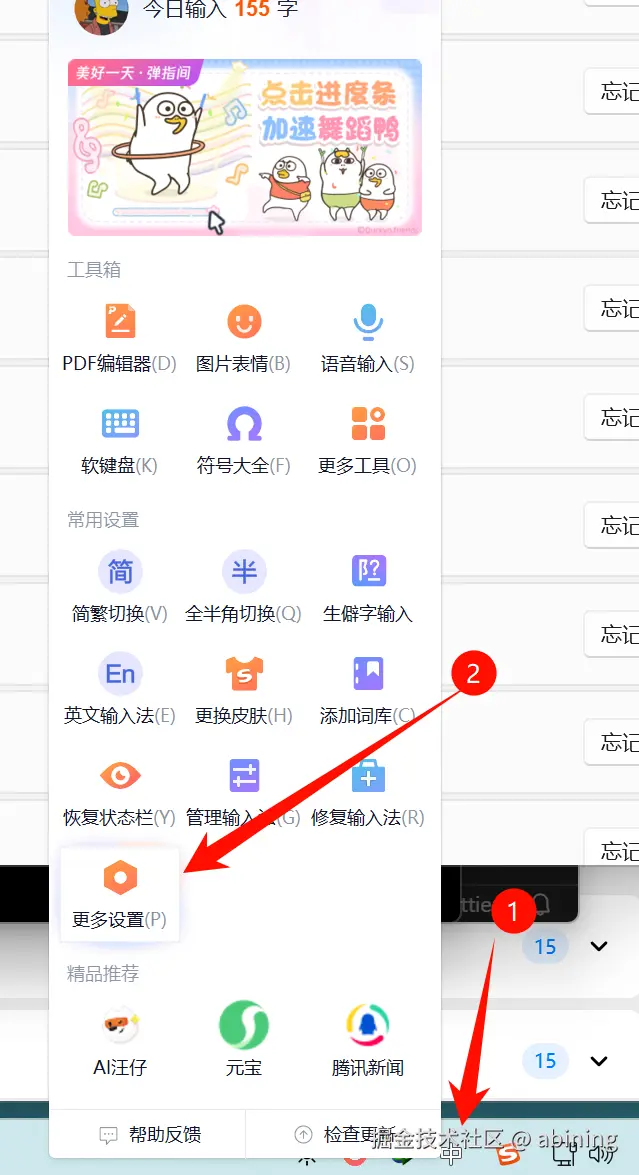Click the Sogou S tray icon
This screenshot has width=639, height=1175.
point(509,1156)
